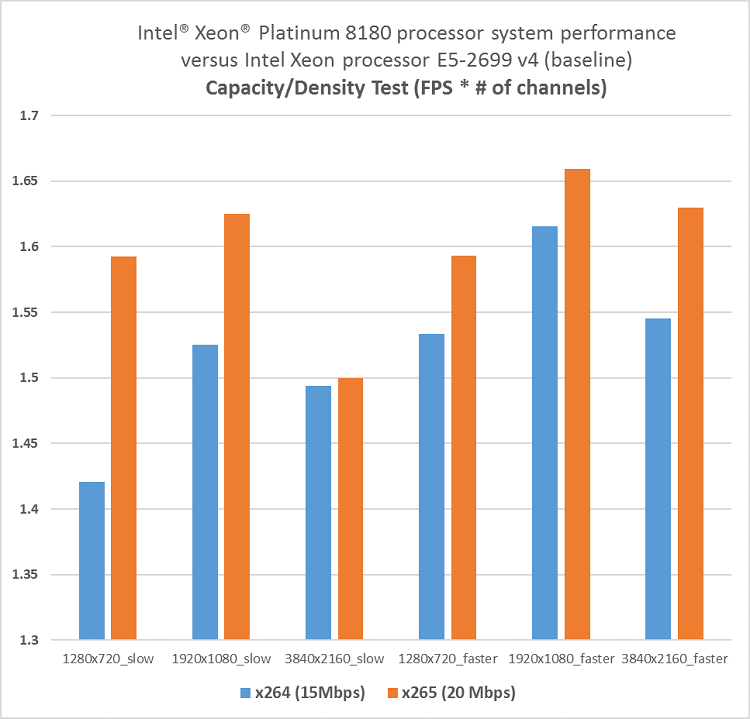Click the bold Capacity/Density Test subtitle
The image size is (750, 719).
407,88
